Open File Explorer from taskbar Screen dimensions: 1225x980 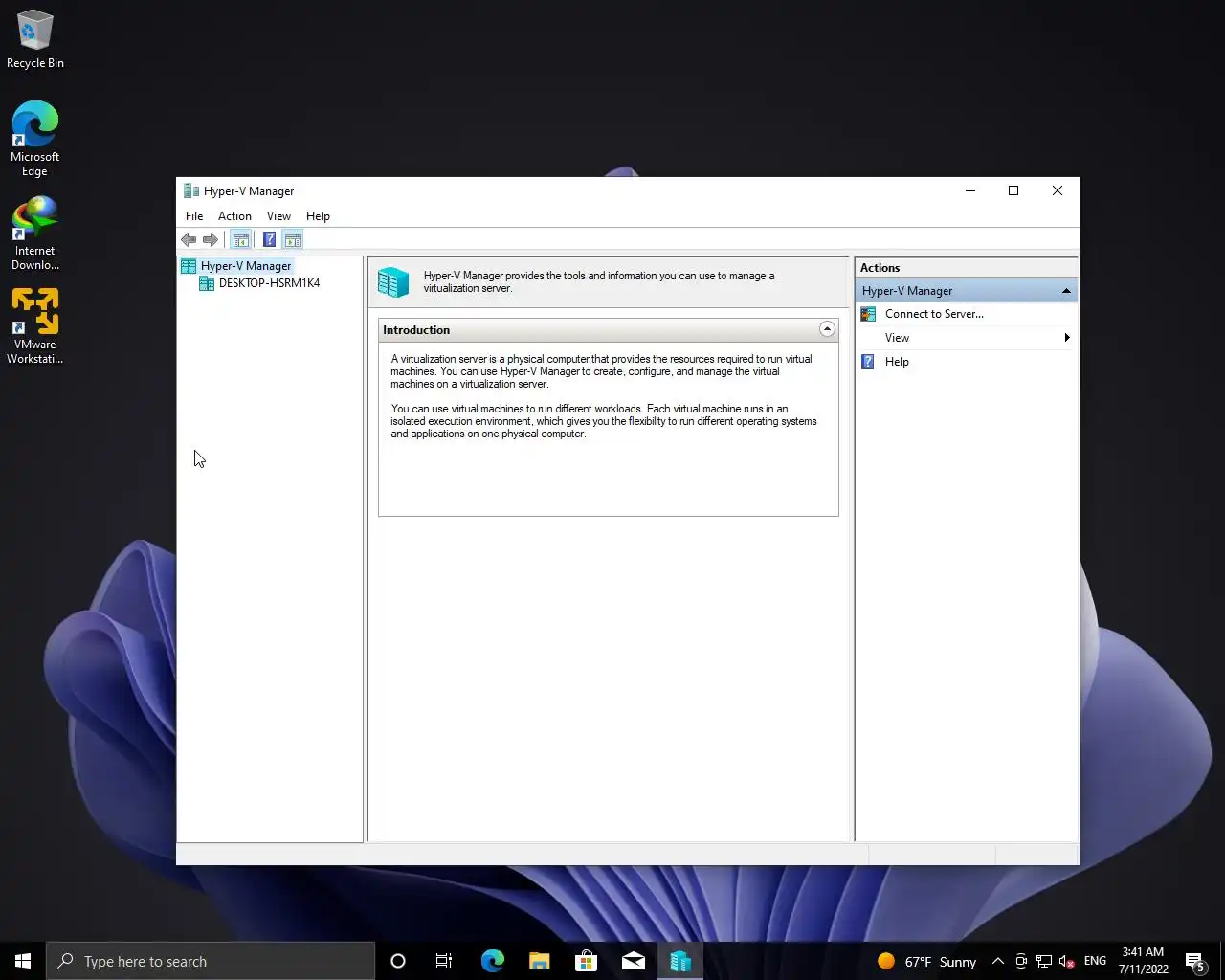click(540, 961)
